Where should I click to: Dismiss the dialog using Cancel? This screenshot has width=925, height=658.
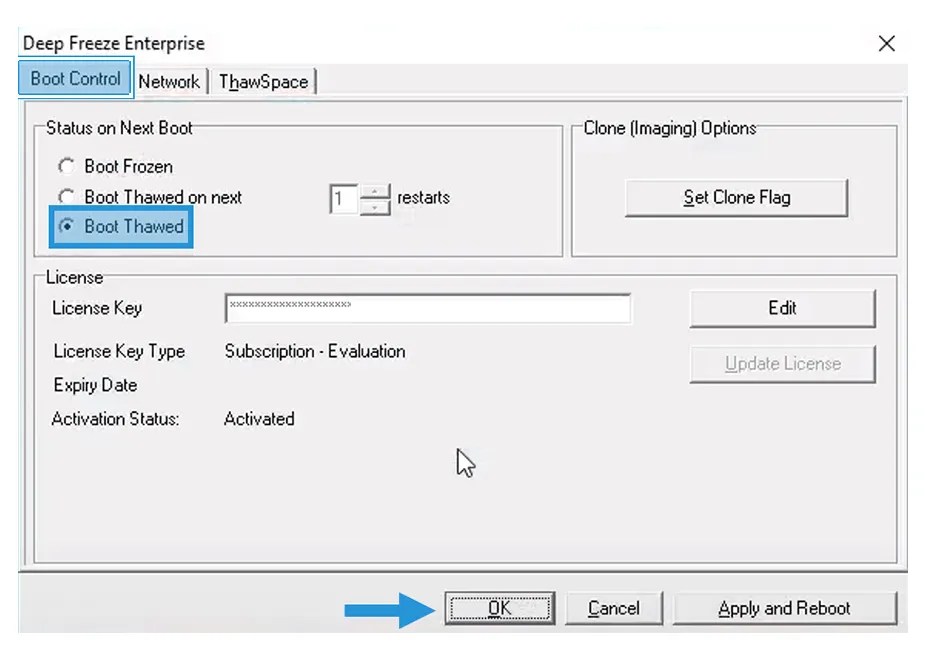point(613,607)
